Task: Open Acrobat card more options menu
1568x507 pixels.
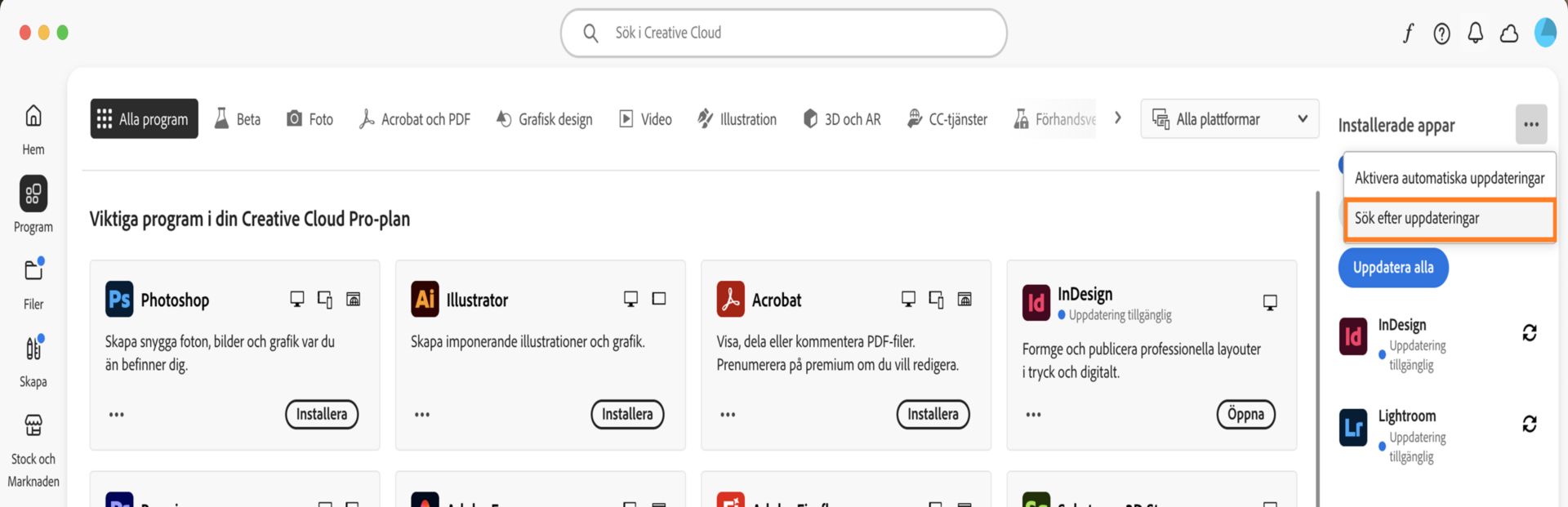Action: [728, 415]
